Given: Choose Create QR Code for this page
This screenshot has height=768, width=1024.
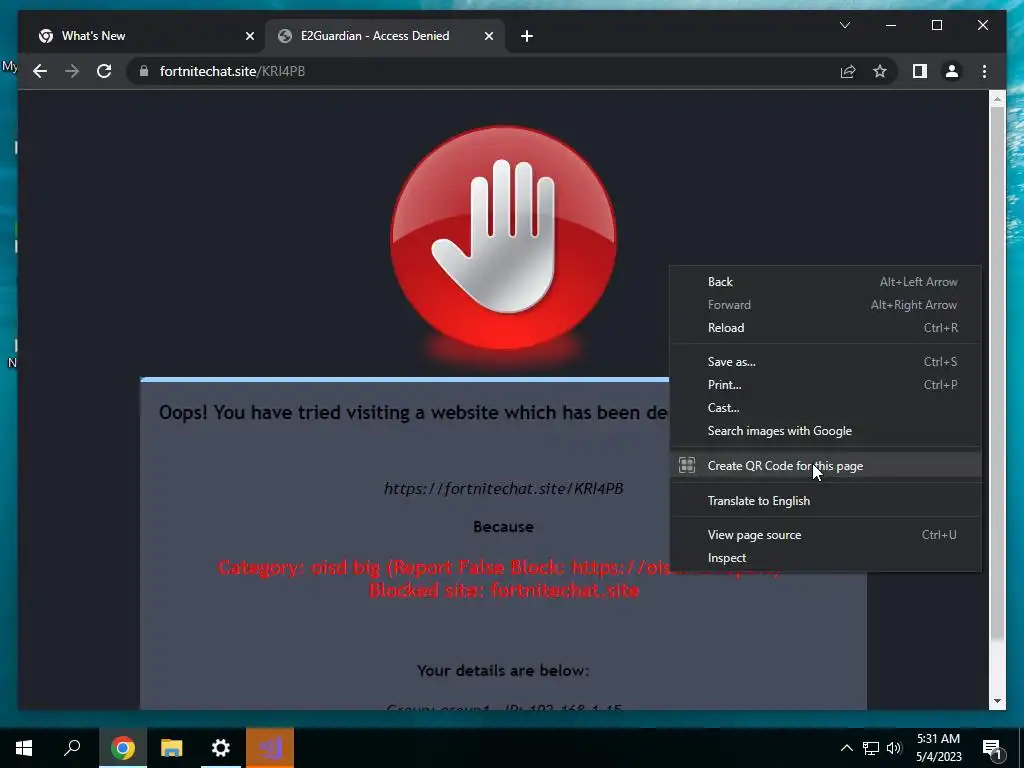Looking at the screenshot, I should (x=826, y=466).
